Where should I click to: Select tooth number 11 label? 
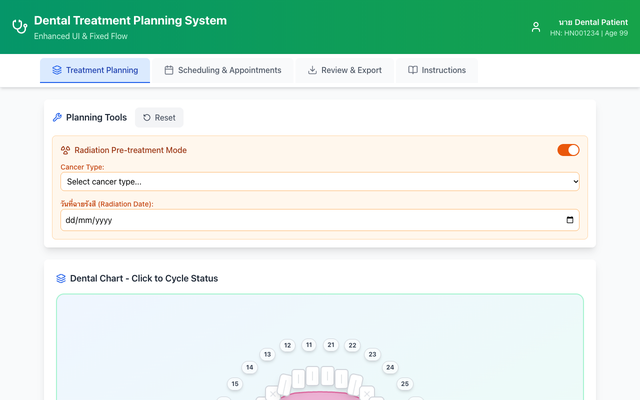[309, 345]
